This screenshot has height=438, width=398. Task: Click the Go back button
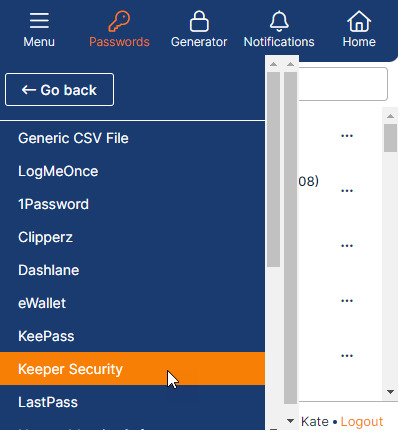(59, 90)
